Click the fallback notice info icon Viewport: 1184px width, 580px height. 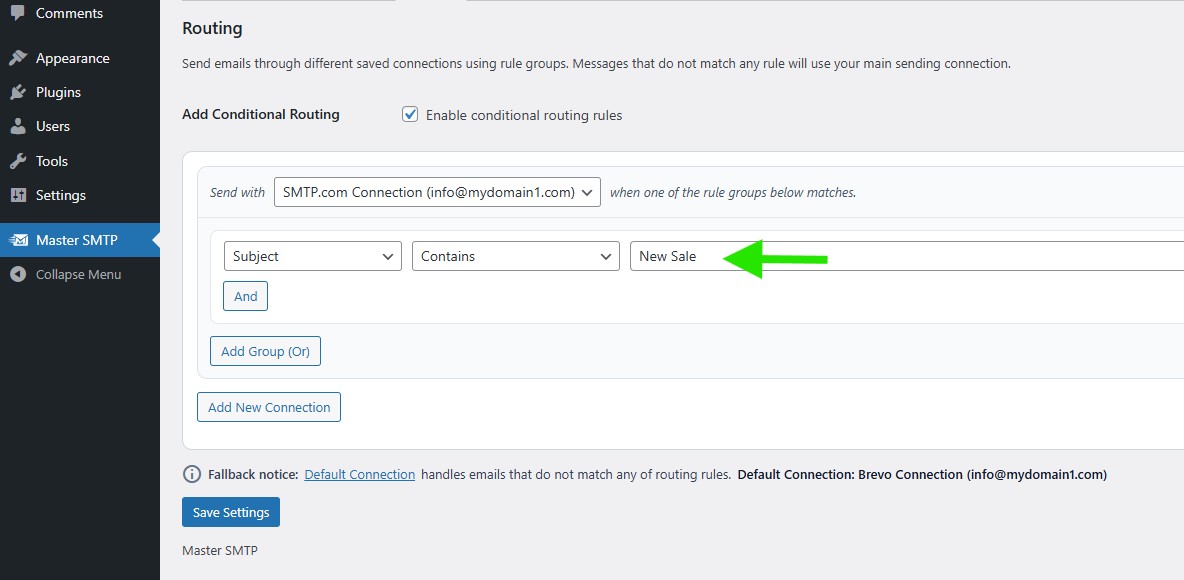(x=191, y=474)
